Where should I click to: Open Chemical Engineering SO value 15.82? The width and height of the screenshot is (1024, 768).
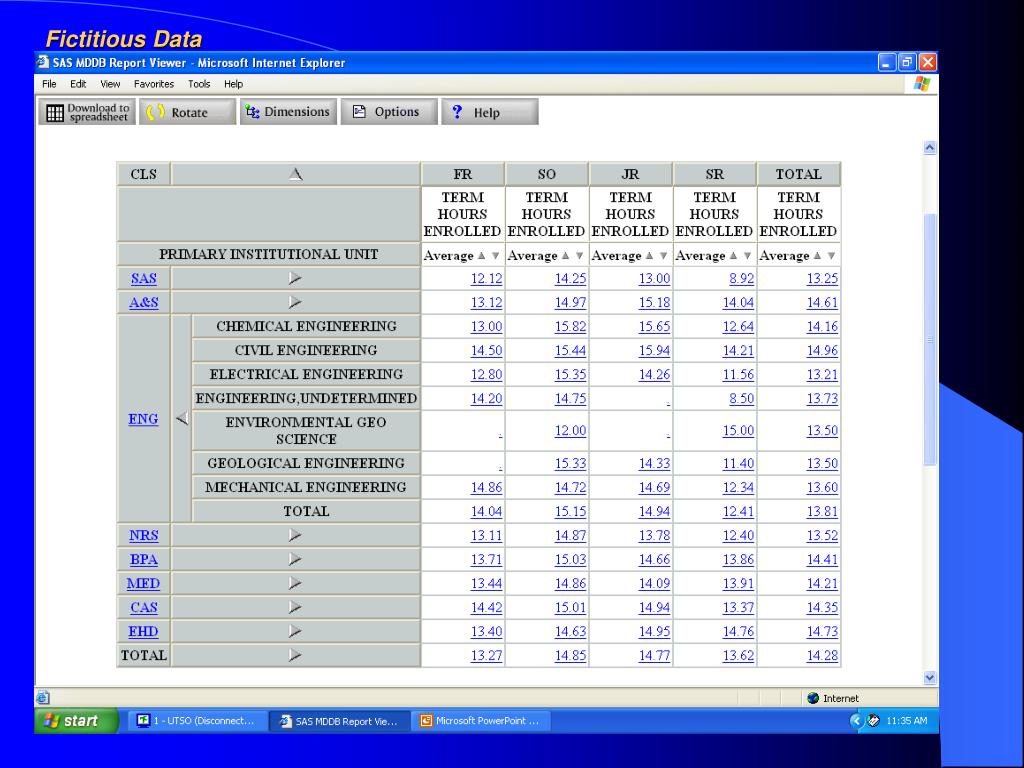click(571, 327)
